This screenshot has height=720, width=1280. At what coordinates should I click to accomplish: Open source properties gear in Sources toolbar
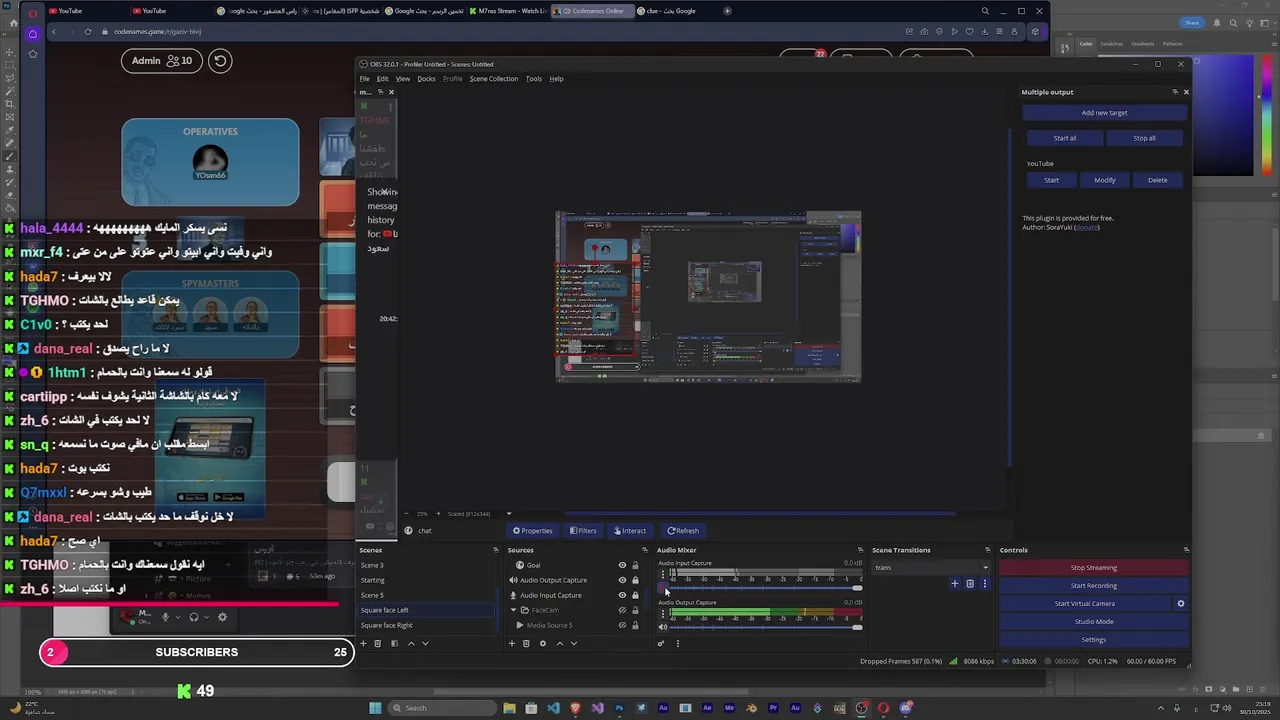point(543,644)
